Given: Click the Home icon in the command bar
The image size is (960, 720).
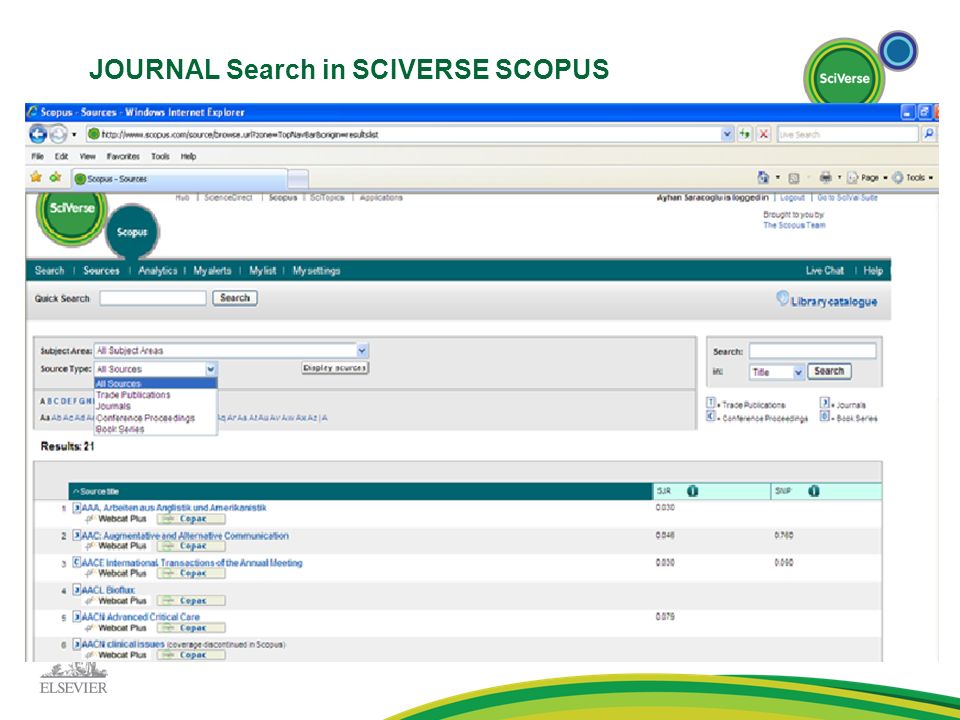Looking at the screenshot, I should click(x=763, y=178).
